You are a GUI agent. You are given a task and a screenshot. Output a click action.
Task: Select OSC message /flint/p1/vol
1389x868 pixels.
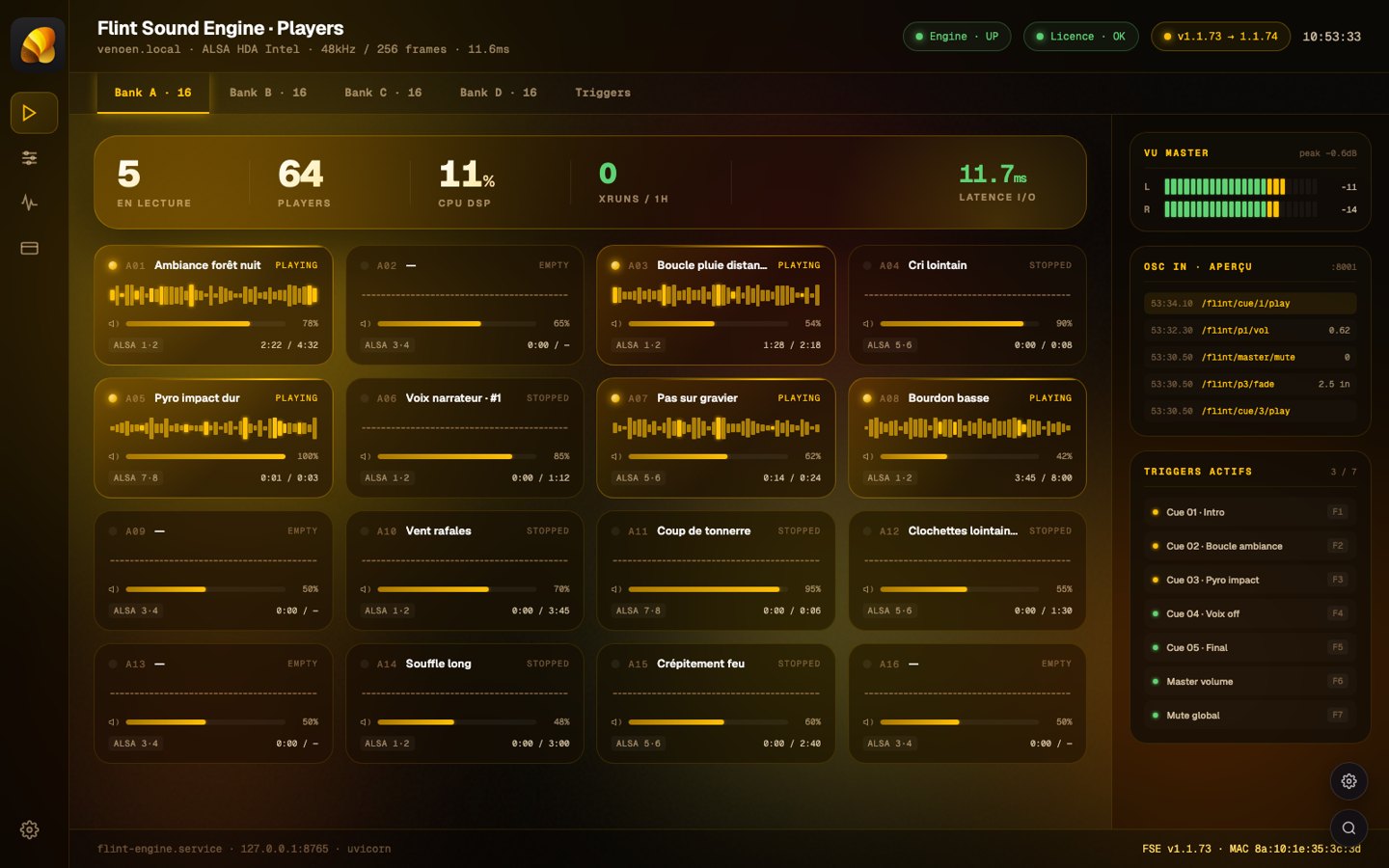pos(1250,330)
